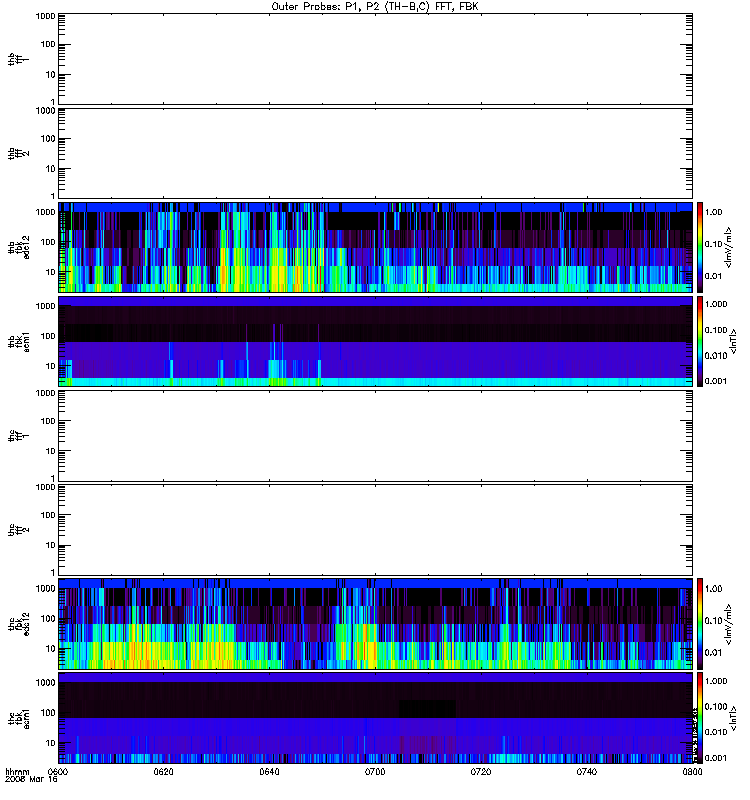
Task: Click the 2008 Mar 16 date label
Action: tap(31, 780)
